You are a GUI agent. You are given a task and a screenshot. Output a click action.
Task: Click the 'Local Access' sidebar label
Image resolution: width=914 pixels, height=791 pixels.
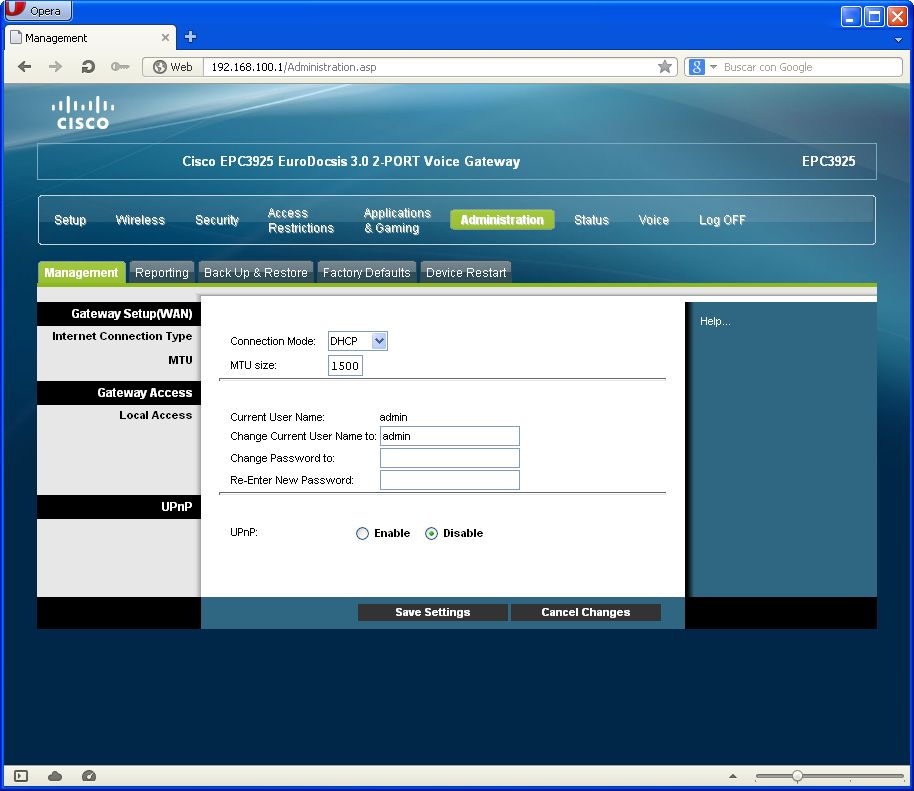[156, 415]
